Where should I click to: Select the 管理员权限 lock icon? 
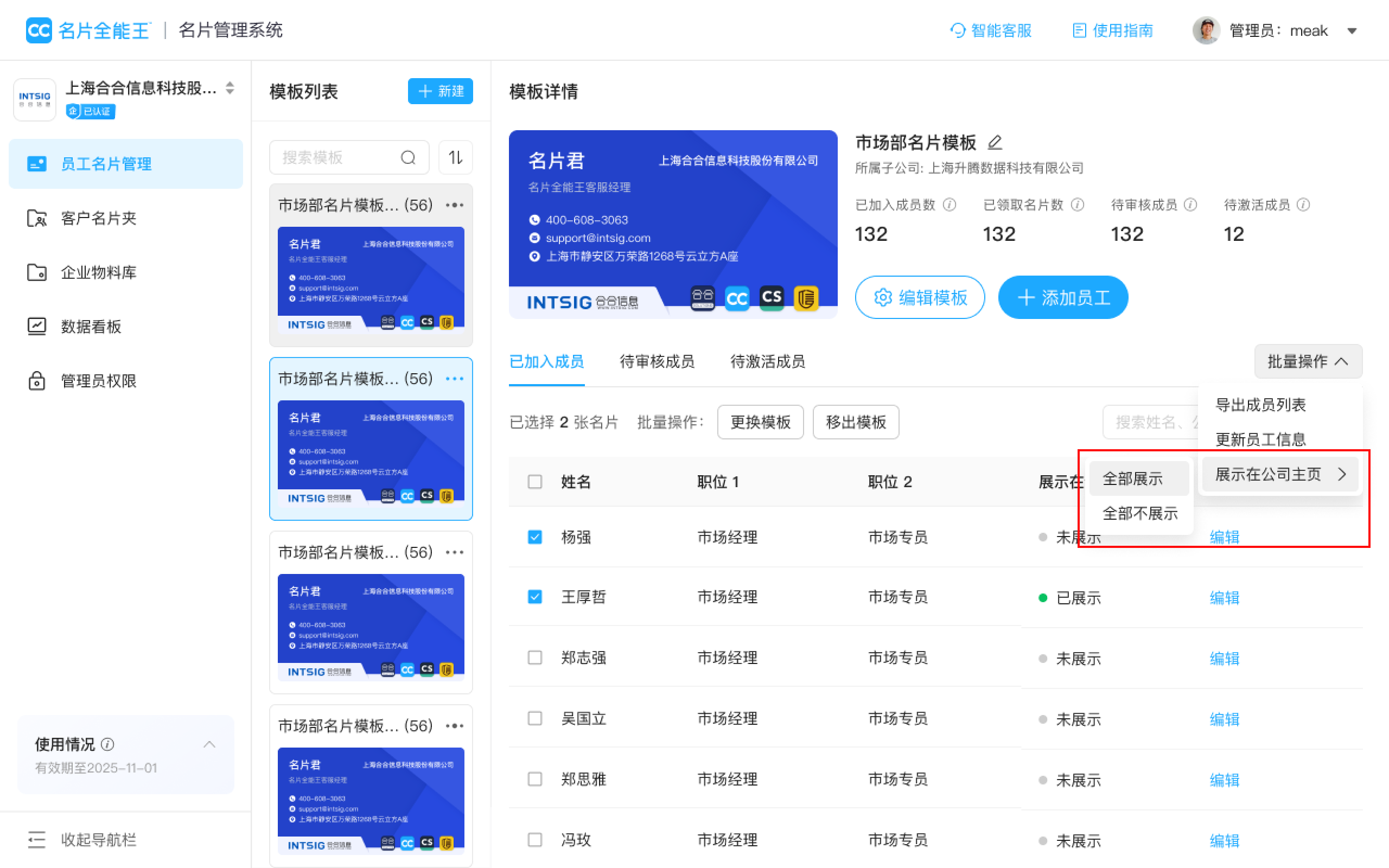pyautogui.click(x=37, y=381)
